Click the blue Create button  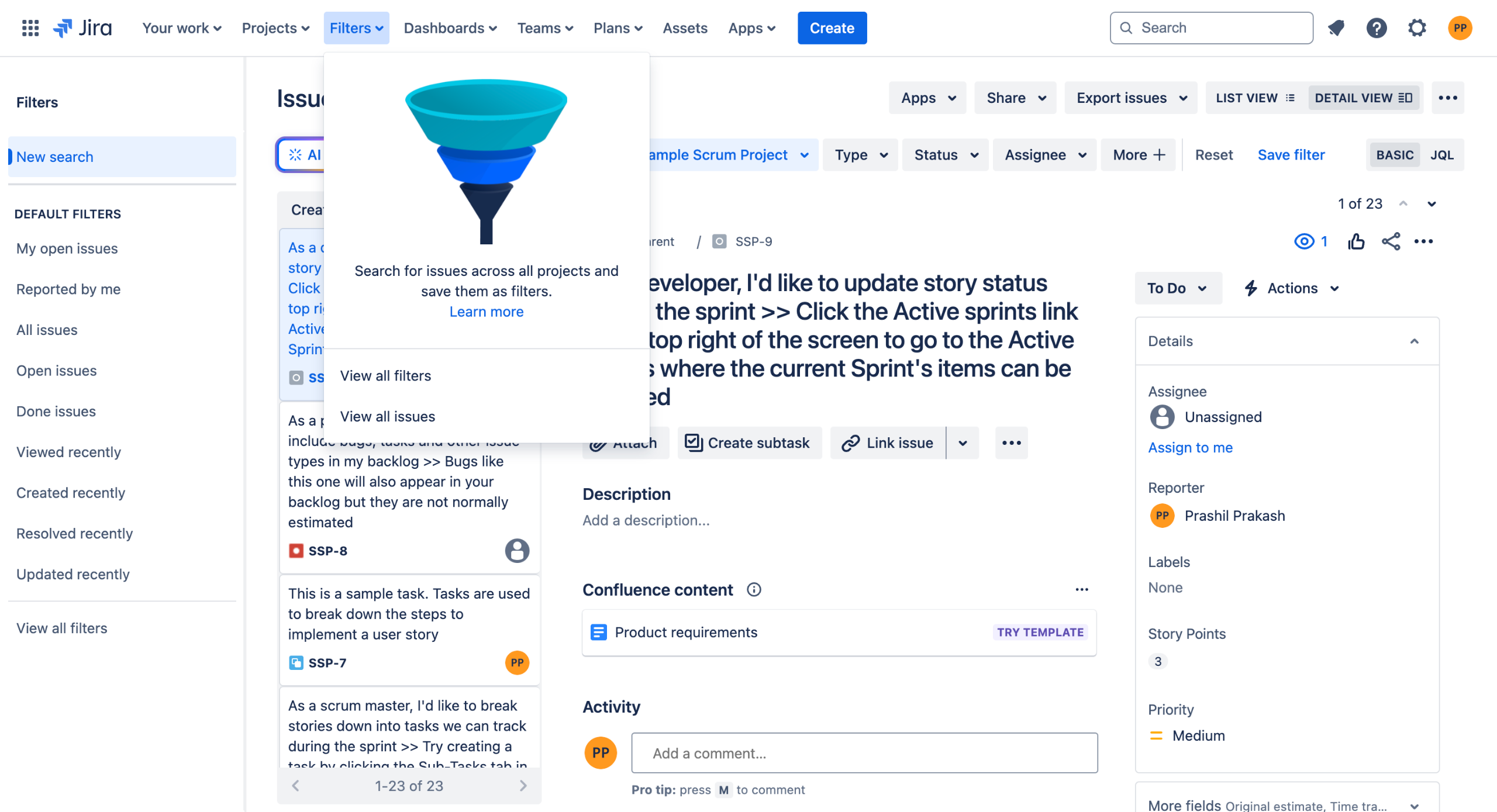[x=832, y=28]
